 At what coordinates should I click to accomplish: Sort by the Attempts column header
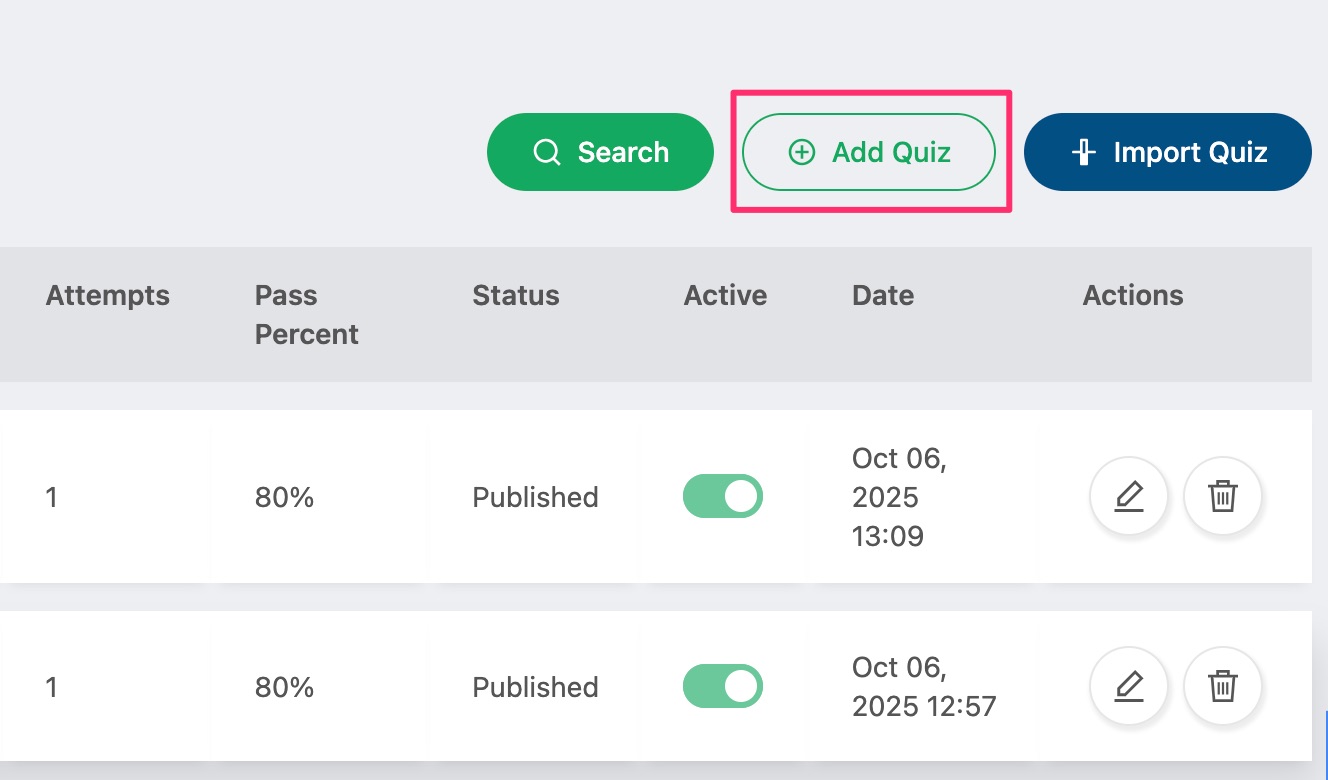[x=107, y=295]
